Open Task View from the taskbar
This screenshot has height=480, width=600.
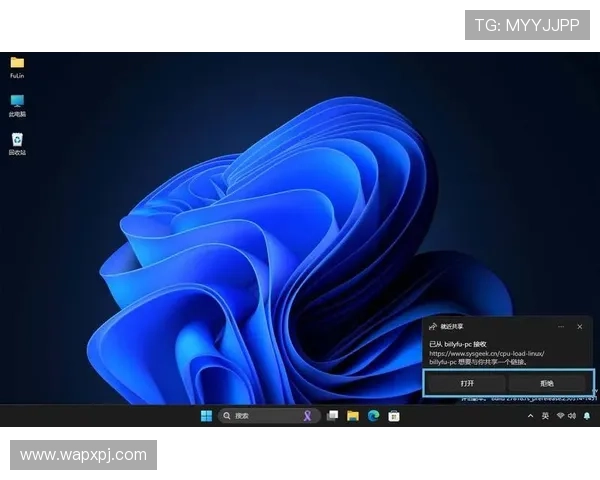click(x=332, y=416)
